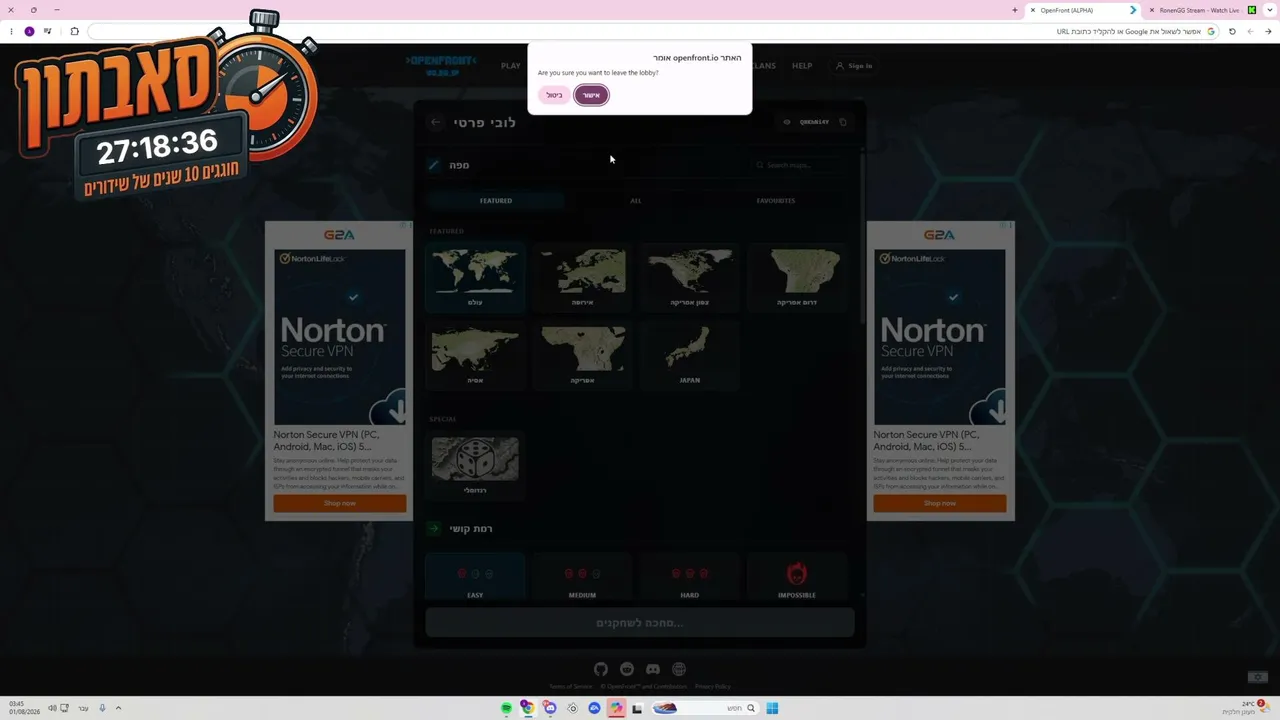Switch to the FEATURED maps tab

(496, 201)
